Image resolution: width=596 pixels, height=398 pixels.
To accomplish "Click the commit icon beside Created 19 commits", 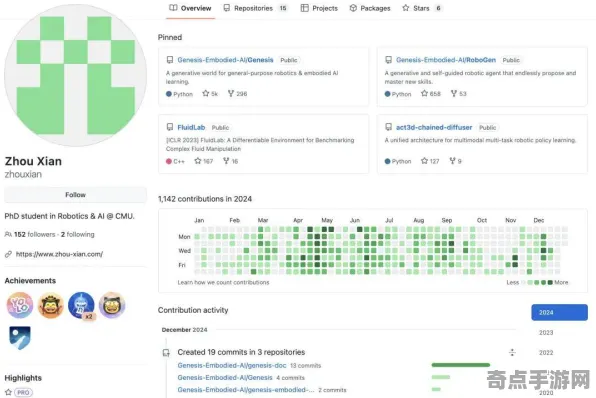I will tap(166, 353).
